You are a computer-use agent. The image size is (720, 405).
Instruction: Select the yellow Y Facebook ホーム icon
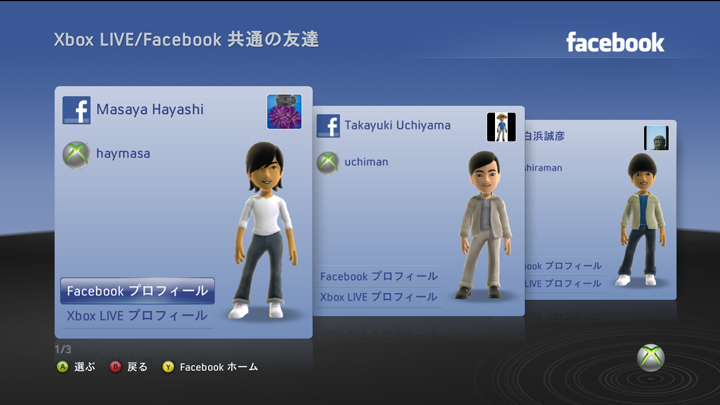(168, 367)
